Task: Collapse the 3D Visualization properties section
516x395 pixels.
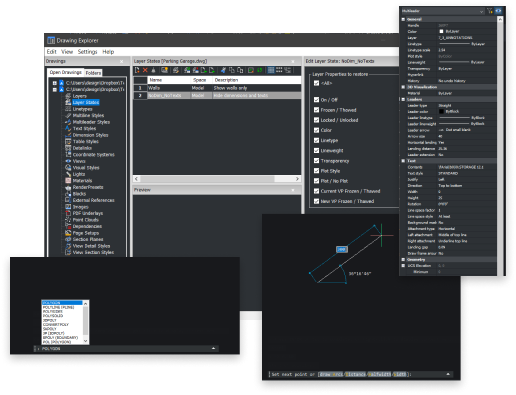Action: tap(403, 87)
